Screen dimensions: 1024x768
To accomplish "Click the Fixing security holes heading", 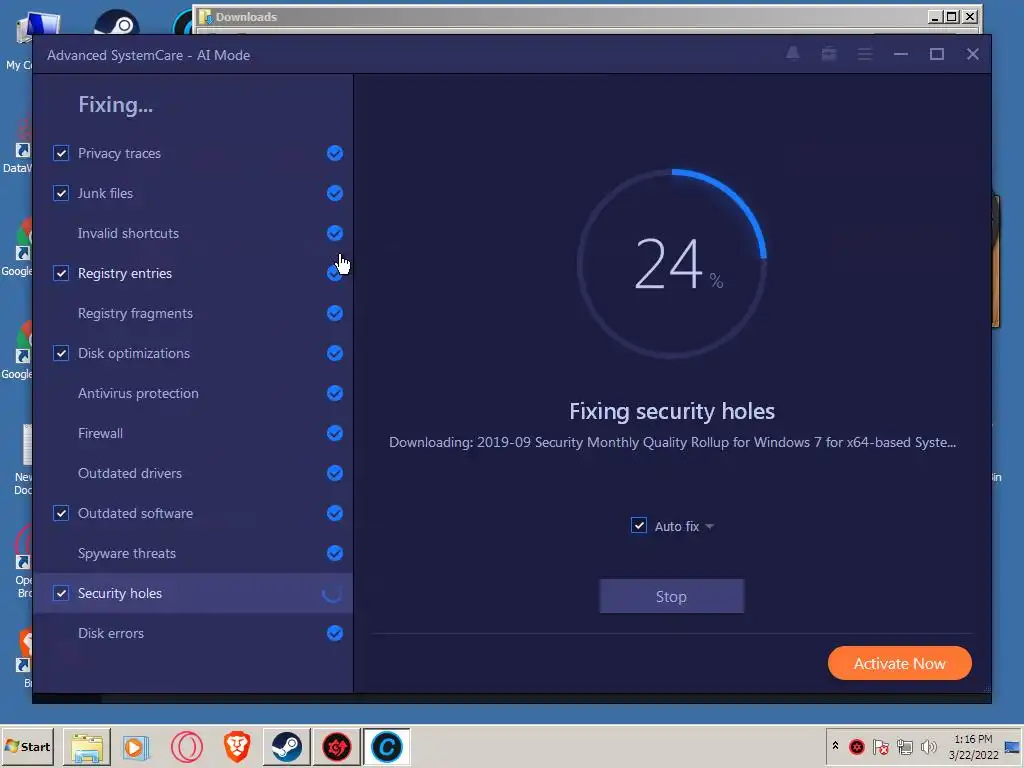I will point(672,411).
